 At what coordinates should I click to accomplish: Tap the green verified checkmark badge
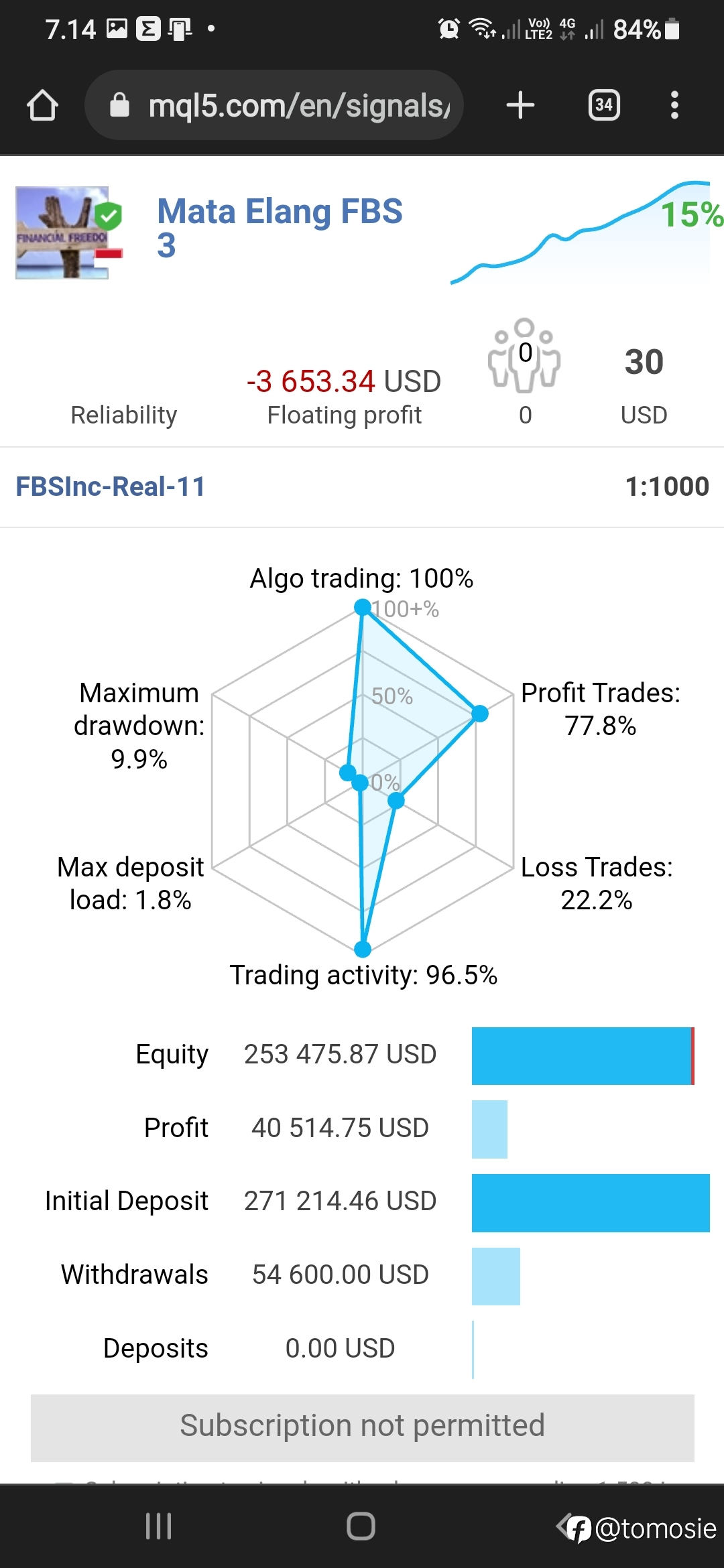(108, 216)
